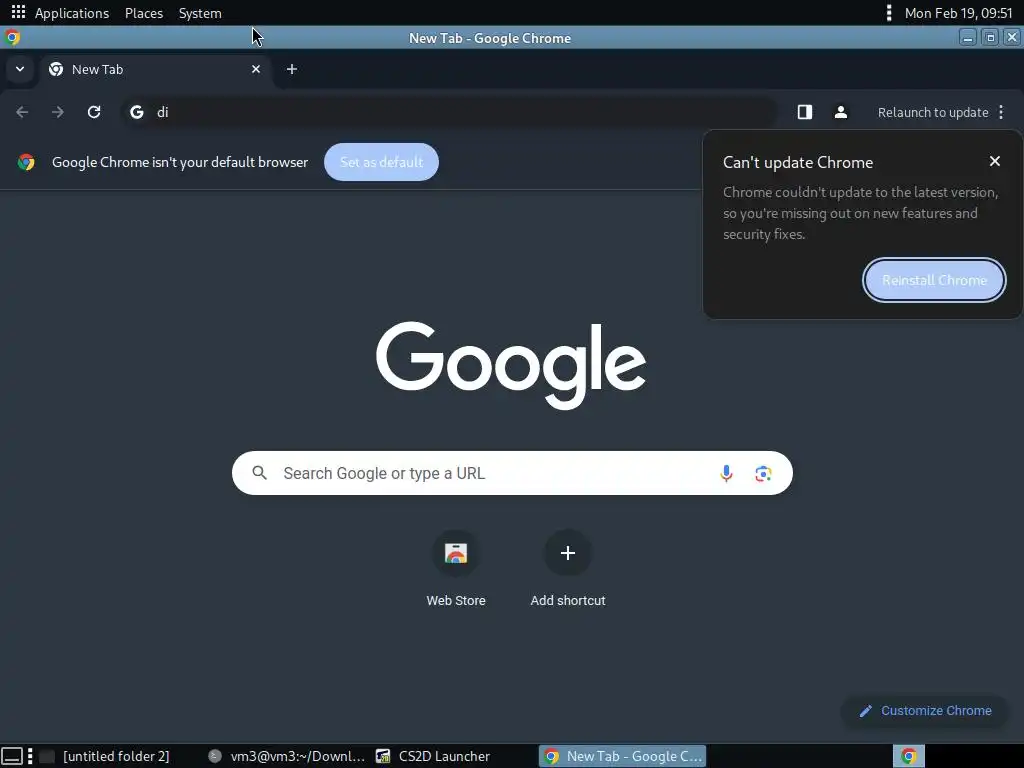
Task: Click the Chrome logo in default browser bar
Action: coord(26,162)
